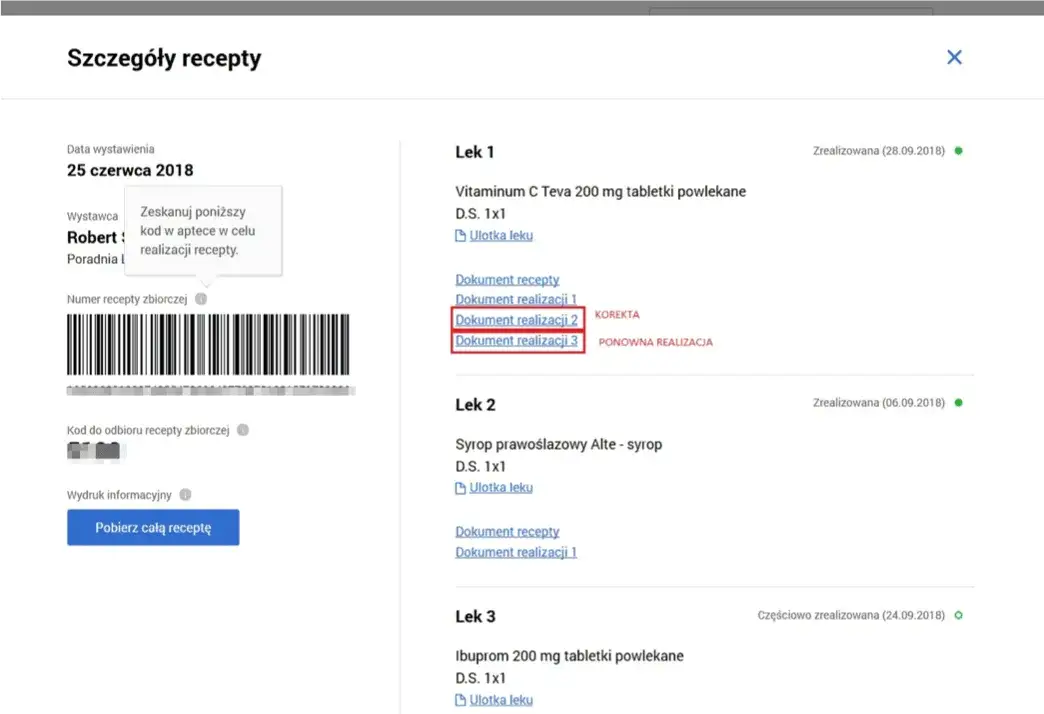Screen dimensions: 1044x714
Task: Open the Ulotka leku link for Ibuprom
Action: [501, 699]
